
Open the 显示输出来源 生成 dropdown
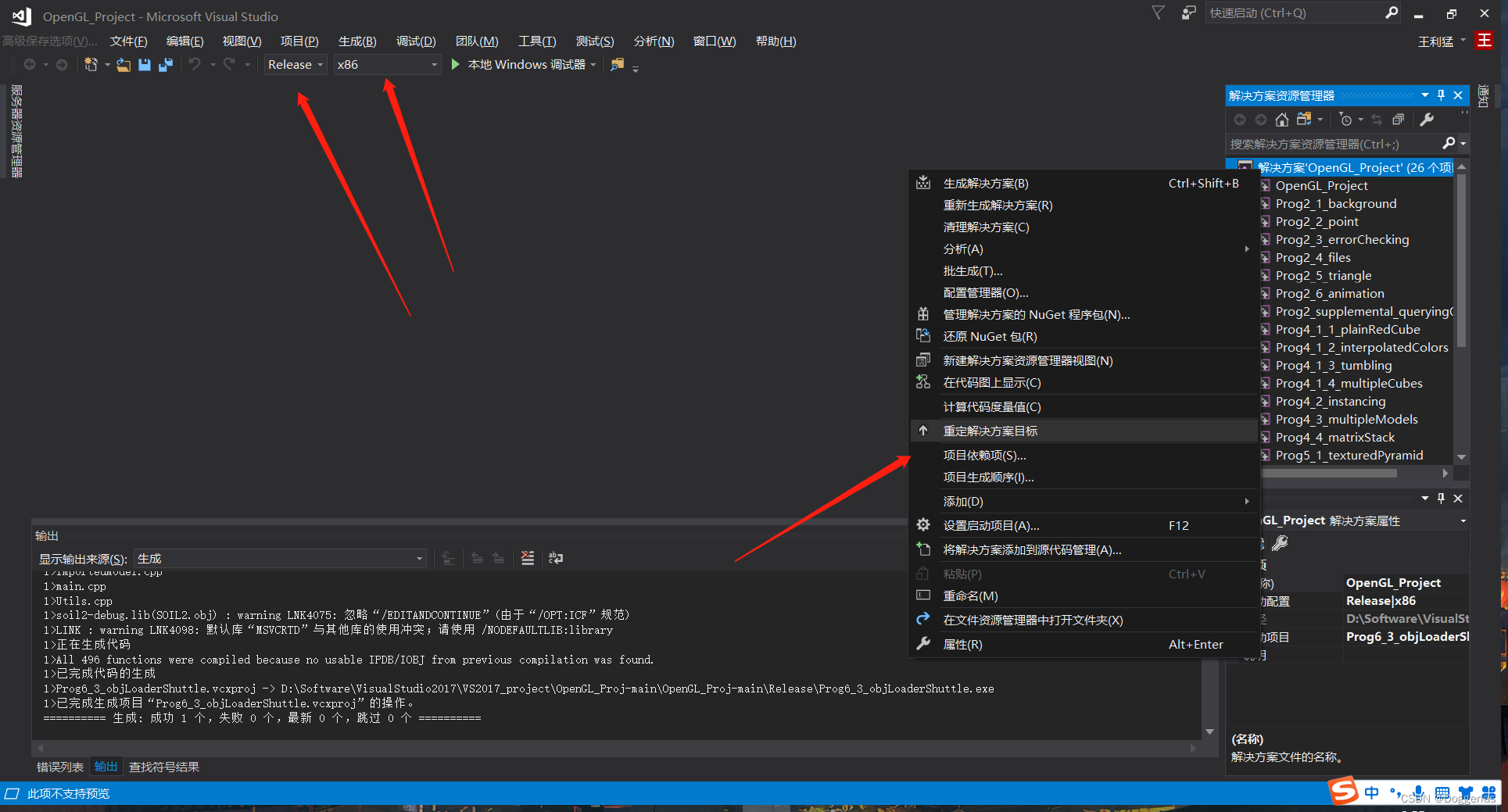tap(280, 558)
